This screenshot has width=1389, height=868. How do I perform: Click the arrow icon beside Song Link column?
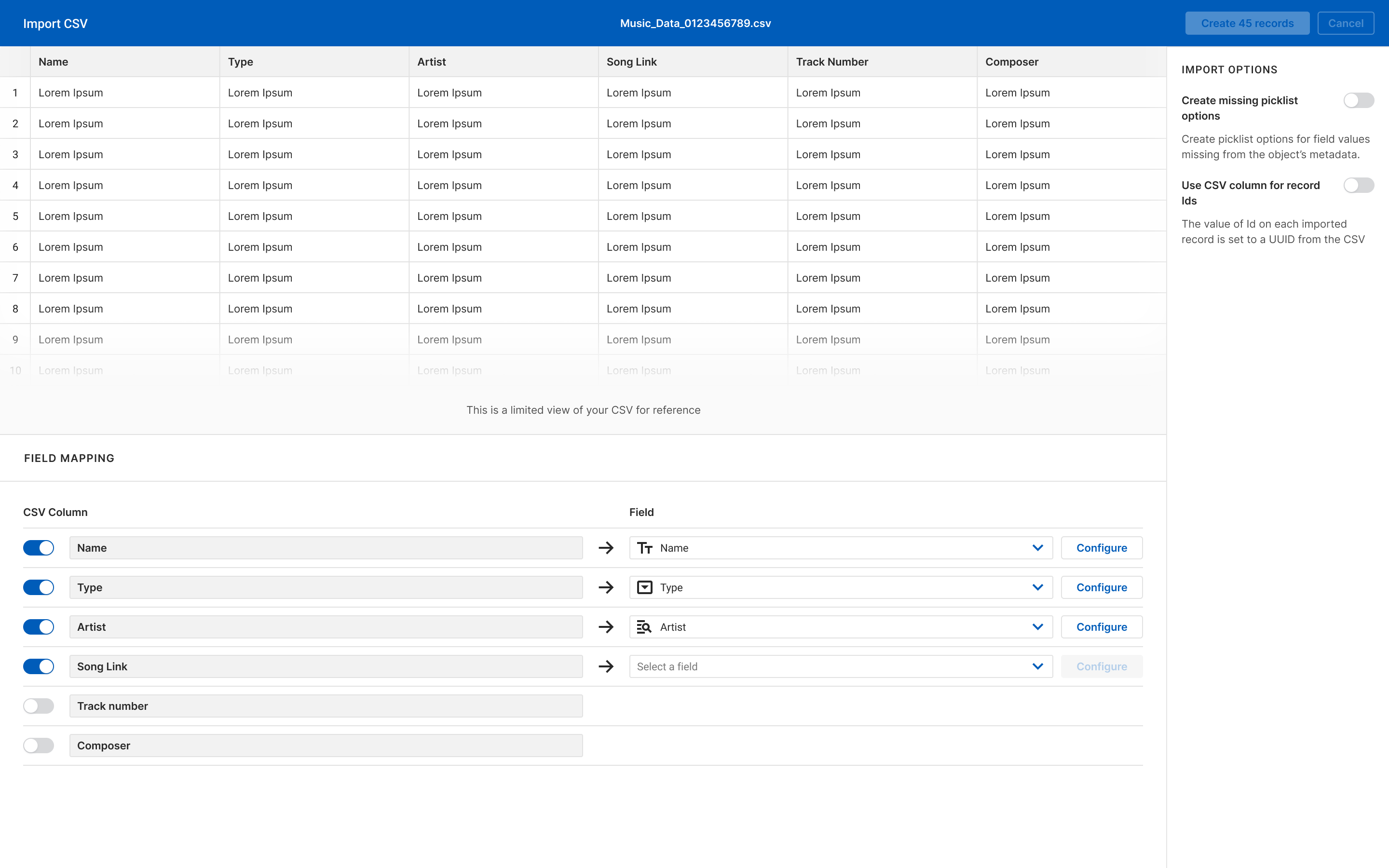pos(606,666)
